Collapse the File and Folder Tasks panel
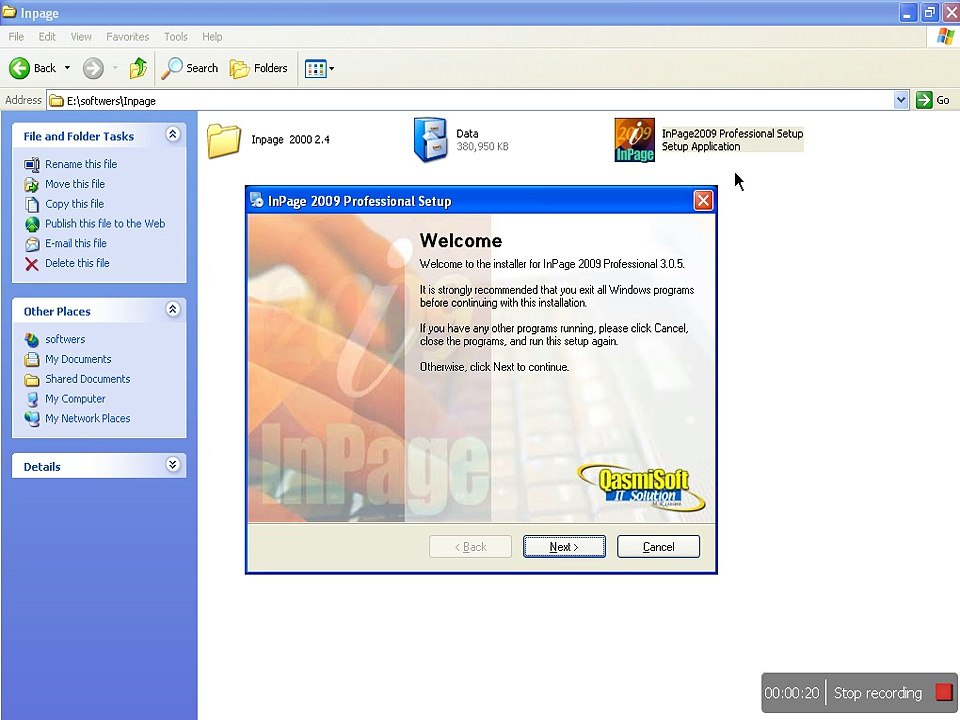Screen dimensions: 960x720 tap(173, 134)
